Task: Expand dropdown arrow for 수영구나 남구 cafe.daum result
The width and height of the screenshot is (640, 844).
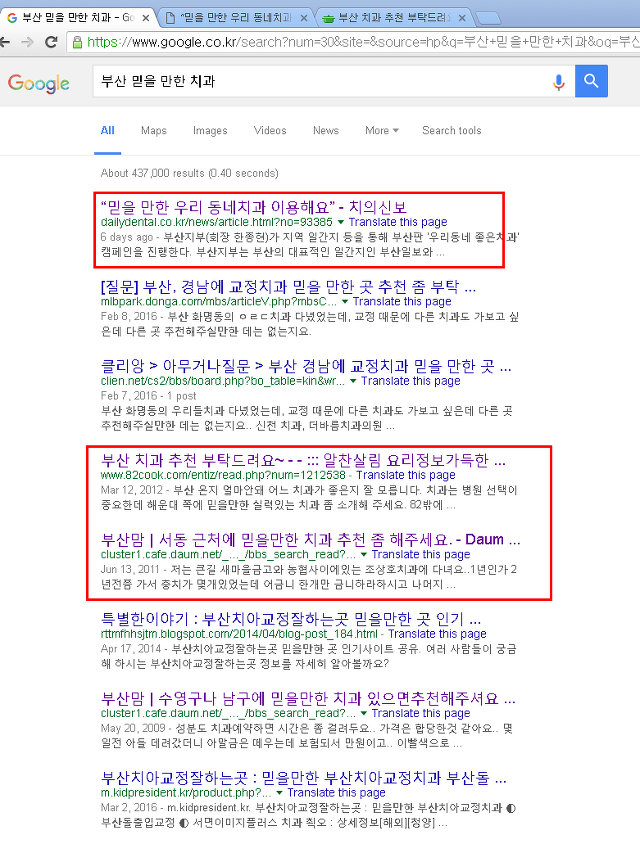Action: [x=364, y=713]
